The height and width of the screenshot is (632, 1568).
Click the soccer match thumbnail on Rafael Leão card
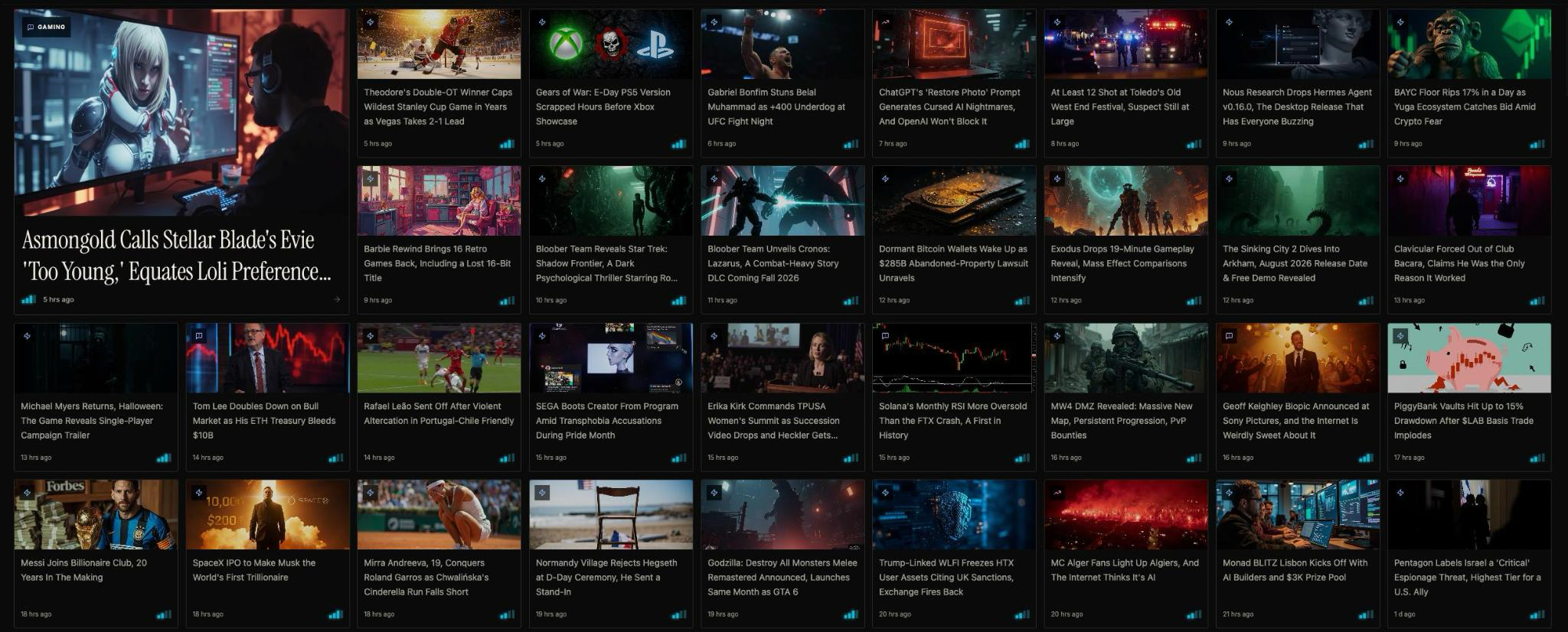pos(439,358)
